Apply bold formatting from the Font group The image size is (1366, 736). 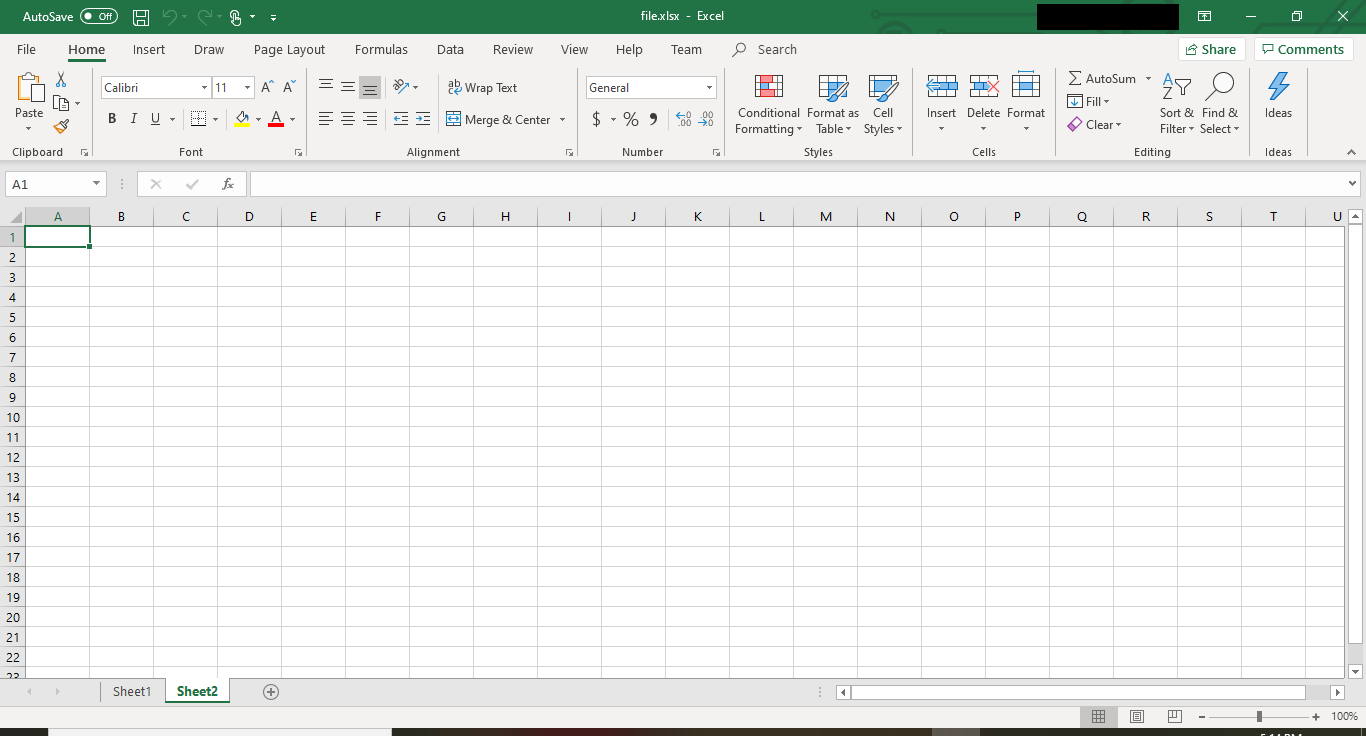pos(111,118)
